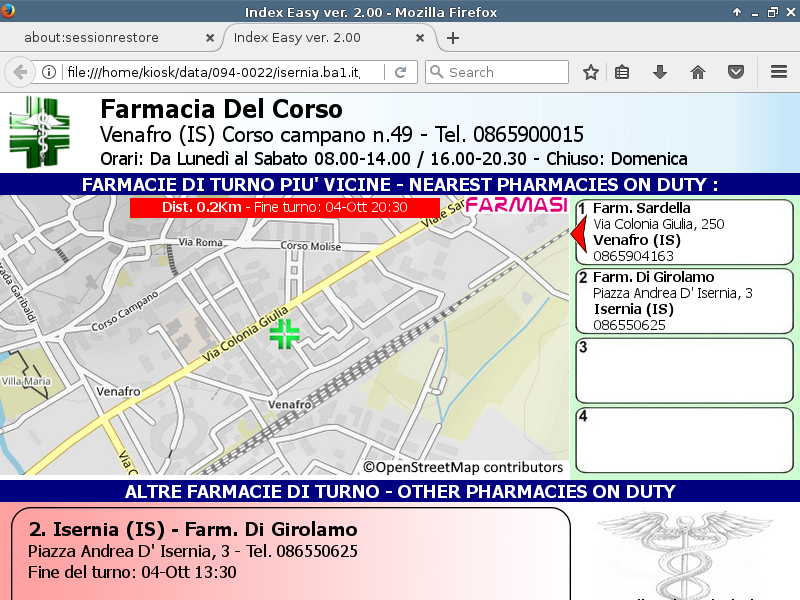Click the FARMASI logo on the map
Image resolution: width=800 pixels, height=600 pixels.
click(516, 205)
